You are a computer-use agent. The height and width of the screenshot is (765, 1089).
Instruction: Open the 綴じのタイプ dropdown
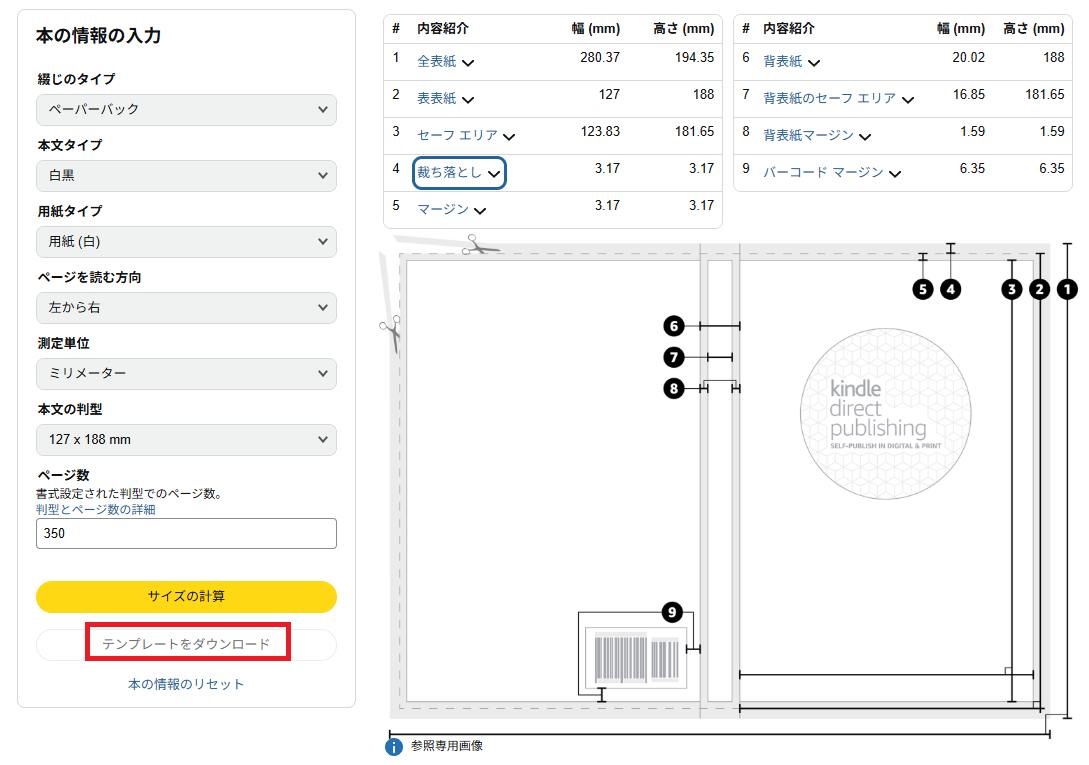186,109
